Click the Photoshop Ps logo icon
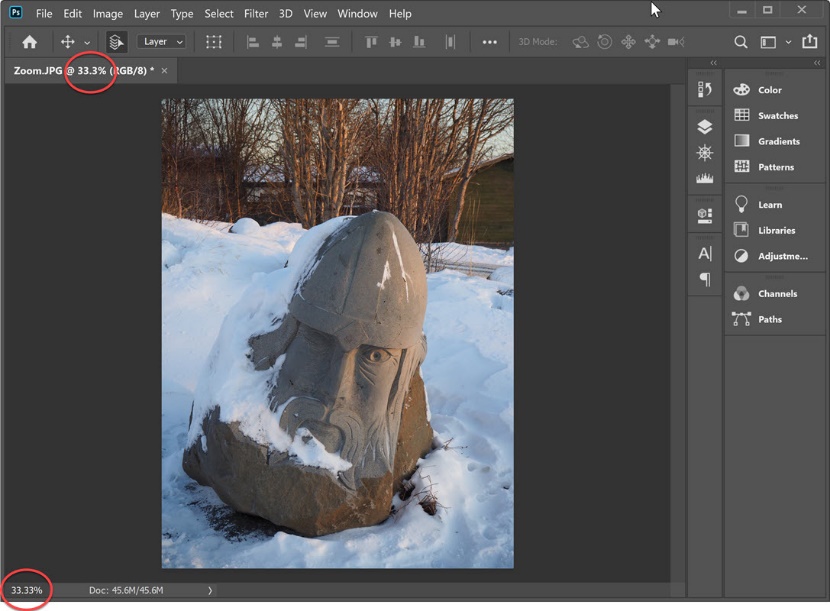Viewport: 830px width, 611px height. coord(16,12)
